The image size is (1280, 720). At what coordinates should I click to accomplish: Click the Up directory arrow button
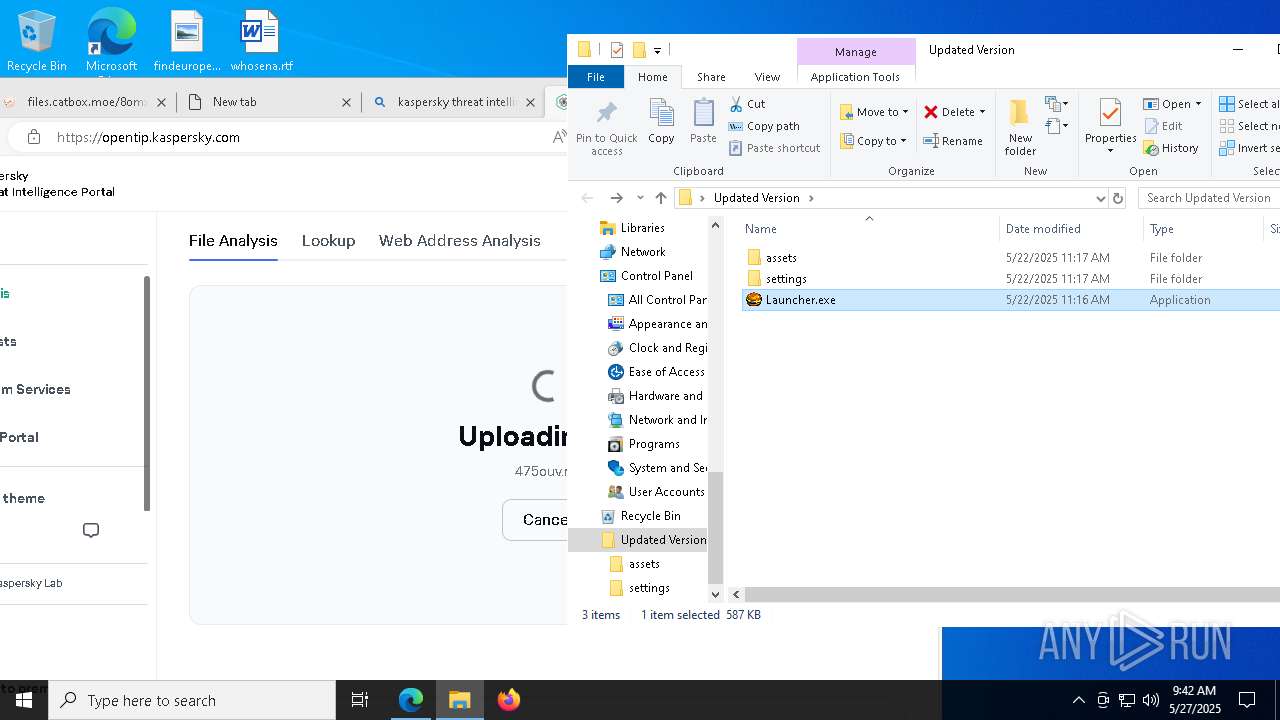(661, 198)
